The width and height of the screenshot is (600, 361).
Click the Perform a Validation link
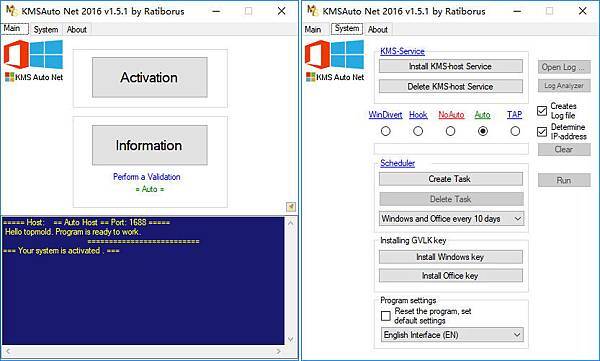pyautogui.click(x=147, y=177)
